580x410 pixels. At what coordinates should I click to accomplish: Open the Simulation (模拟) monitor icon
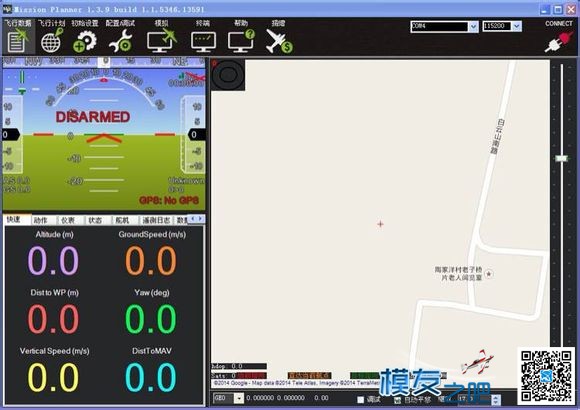pyautogui.click(x=161, y=36)
